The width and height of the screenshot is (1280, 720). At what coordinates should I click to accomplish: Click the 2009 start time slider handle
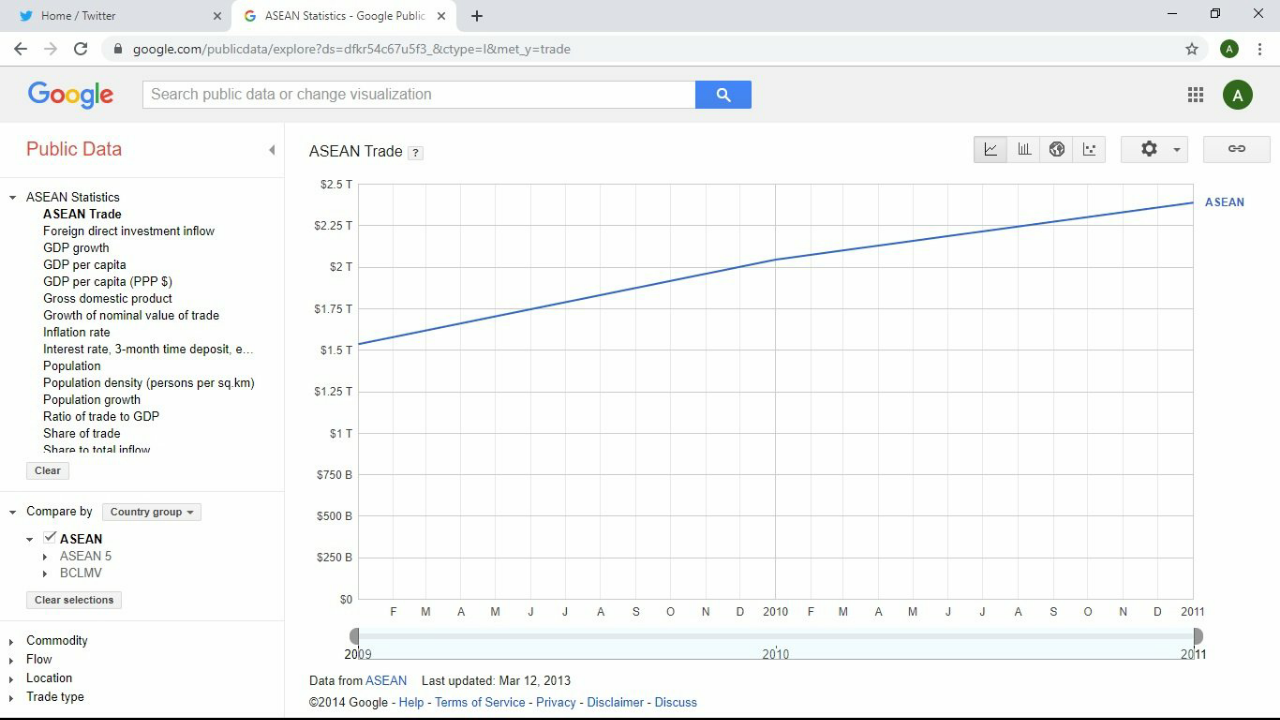[x=354, y=637]
